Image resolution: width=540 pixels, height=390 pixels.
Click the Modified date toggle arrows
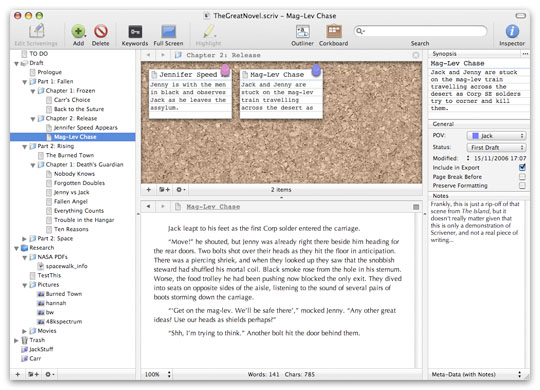pyautogui.click(x=468, y=158)
